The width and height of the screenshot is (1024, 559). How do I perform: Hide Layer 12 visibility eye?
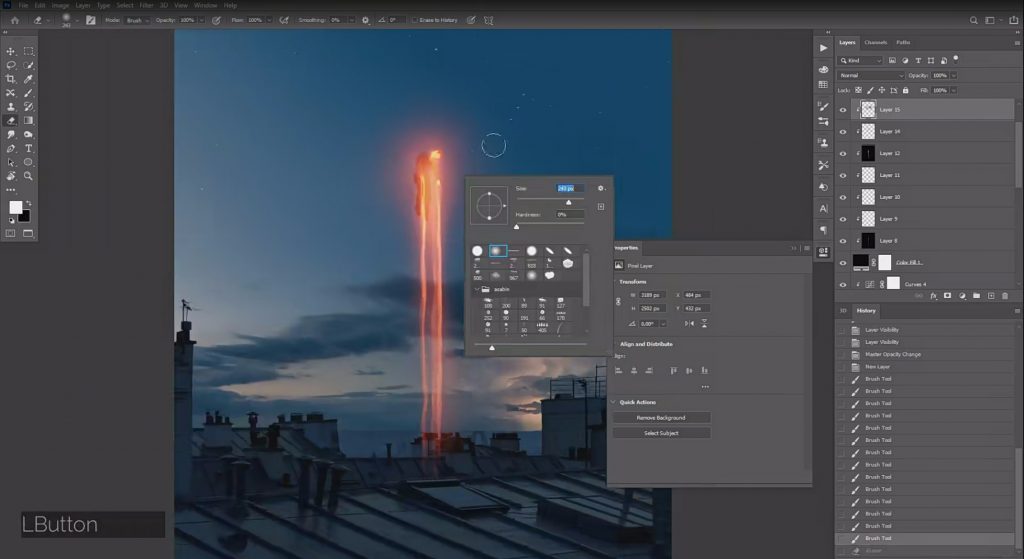[843, 153]
